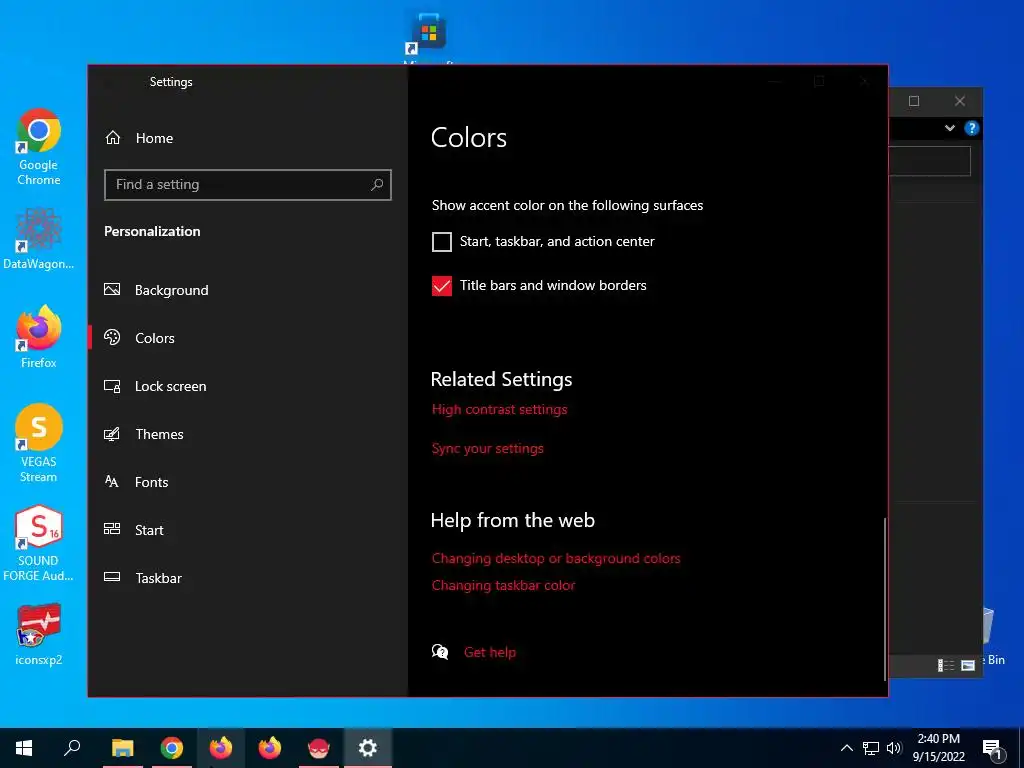Click the Find a setting search box
This screenshot has width=1024, height=768.
[x=248, y=185]
